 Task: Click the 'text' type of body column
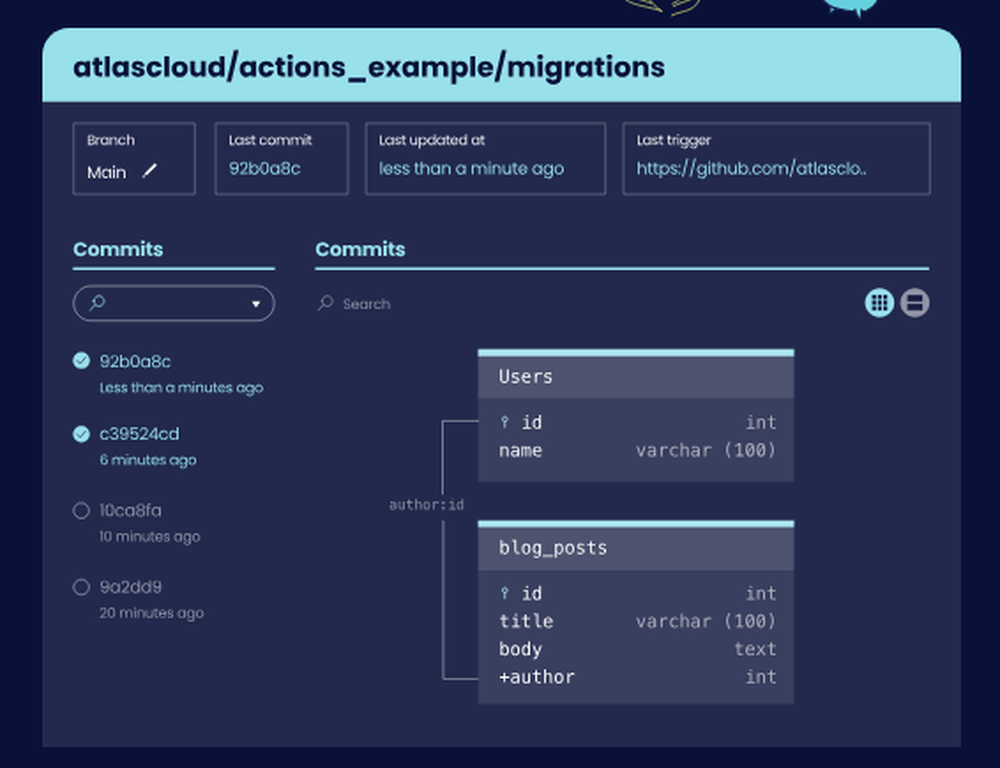pos(755,649)
